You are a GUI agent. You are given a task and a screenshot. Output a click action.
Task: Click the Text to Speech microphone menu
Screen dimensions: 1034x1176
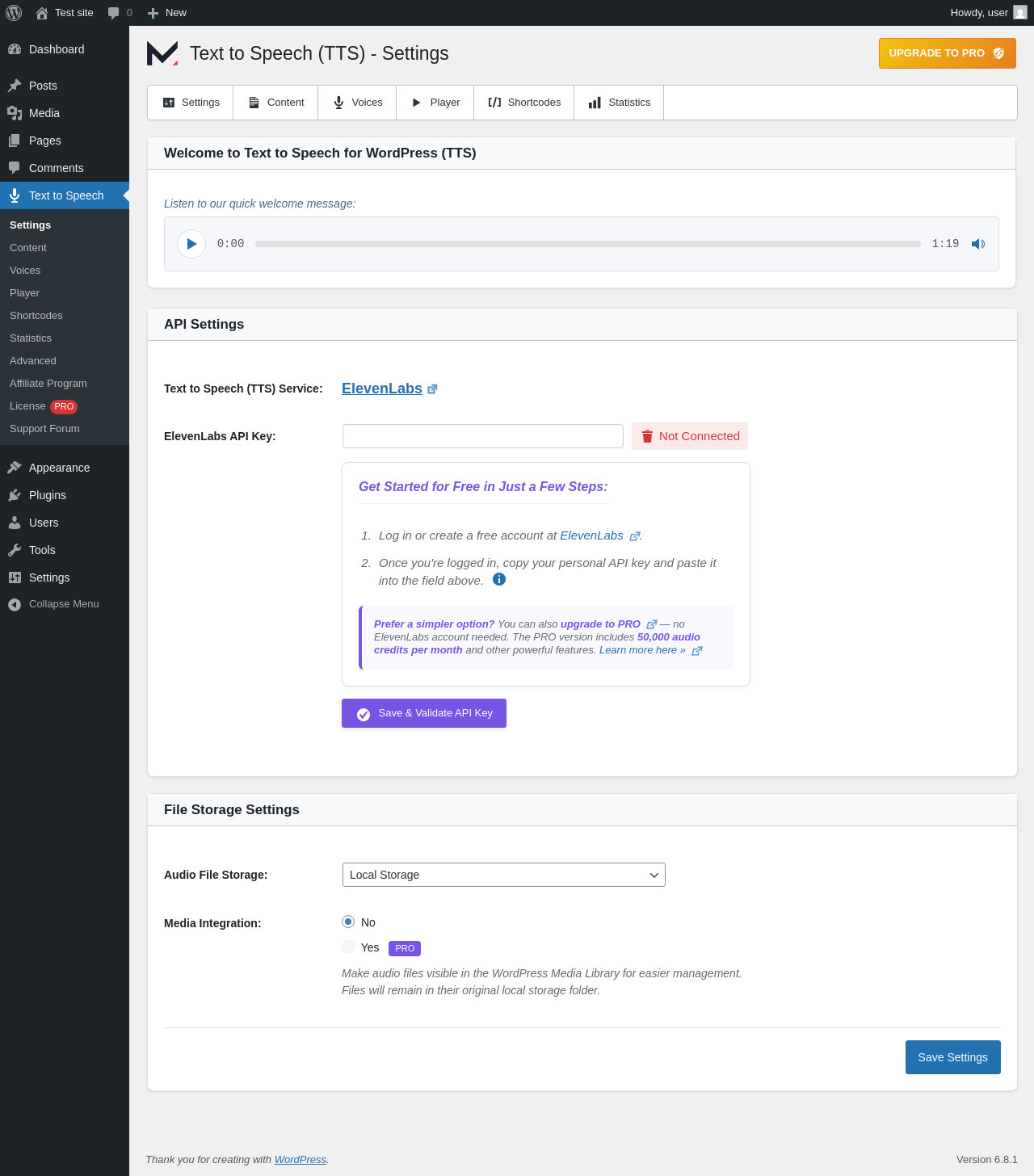click(x=65, y=195)
